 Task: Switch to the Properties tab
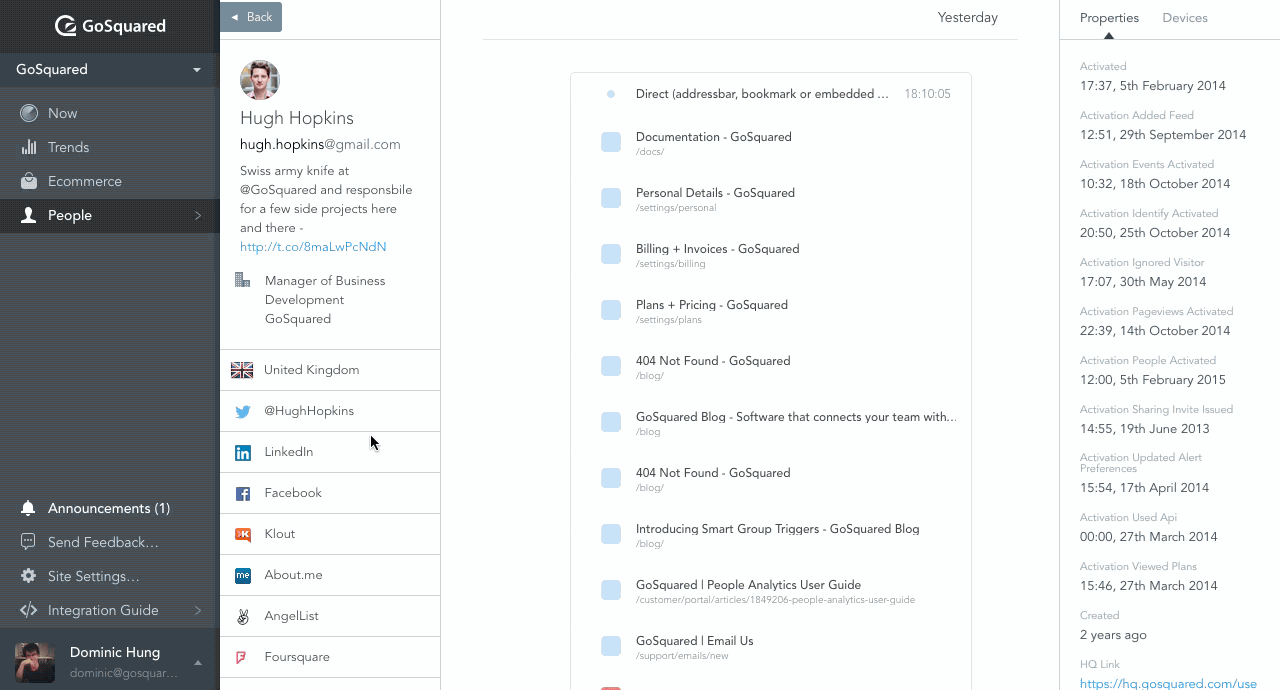[1109, 18]
